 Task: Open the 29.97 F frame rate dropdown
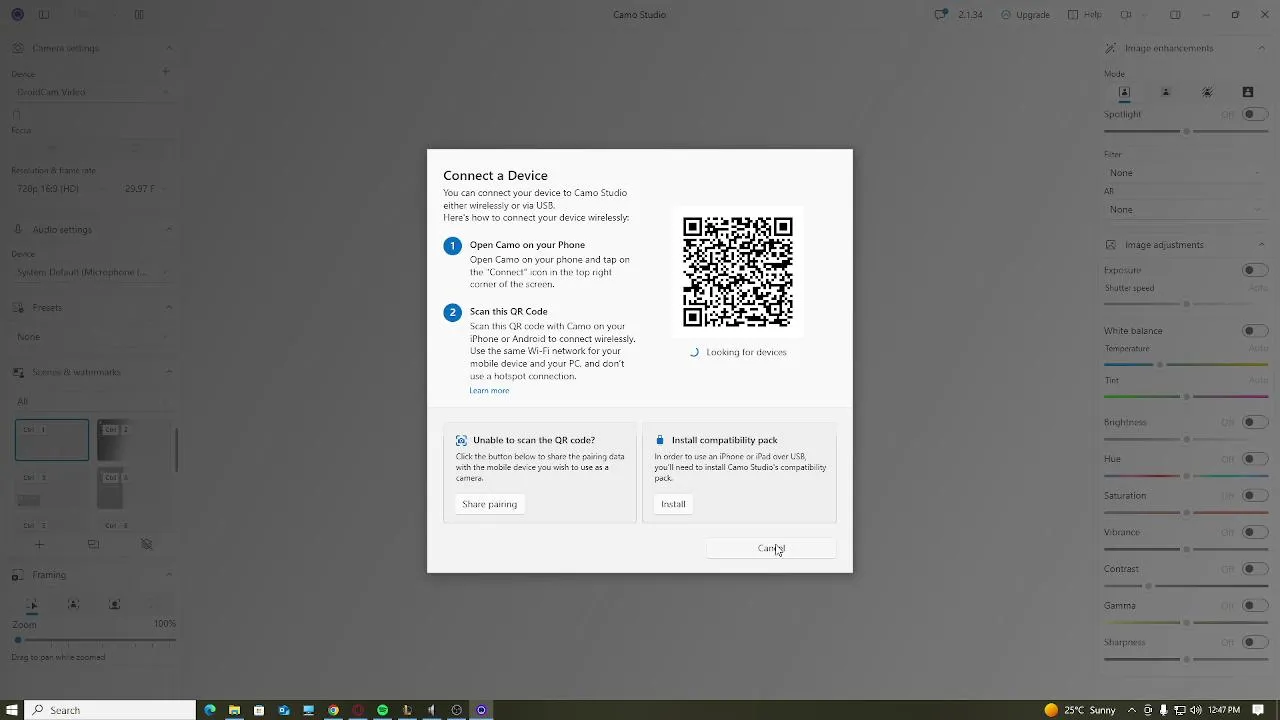[146, 188]
